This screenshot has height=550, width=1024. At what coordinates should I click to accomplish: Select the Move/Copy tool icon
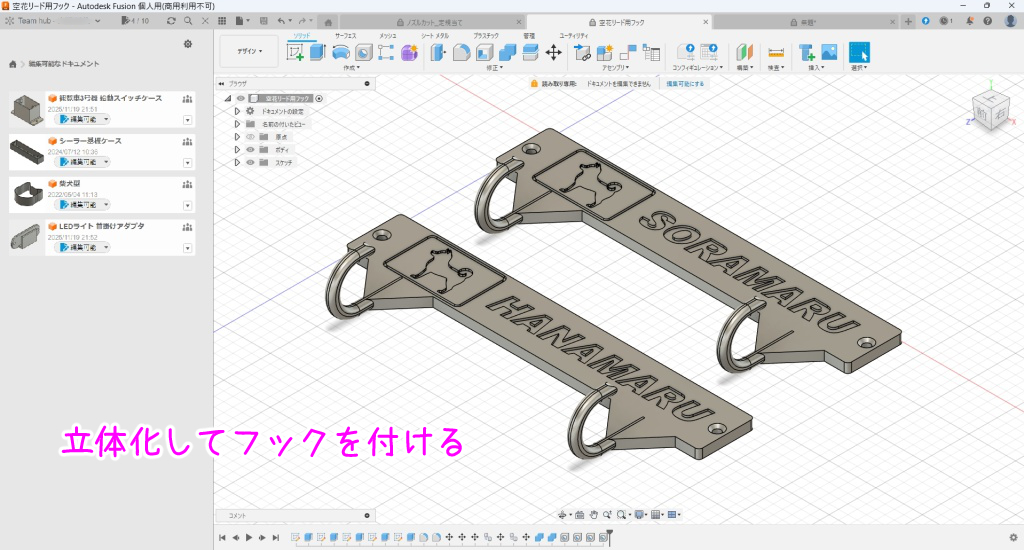553,52
